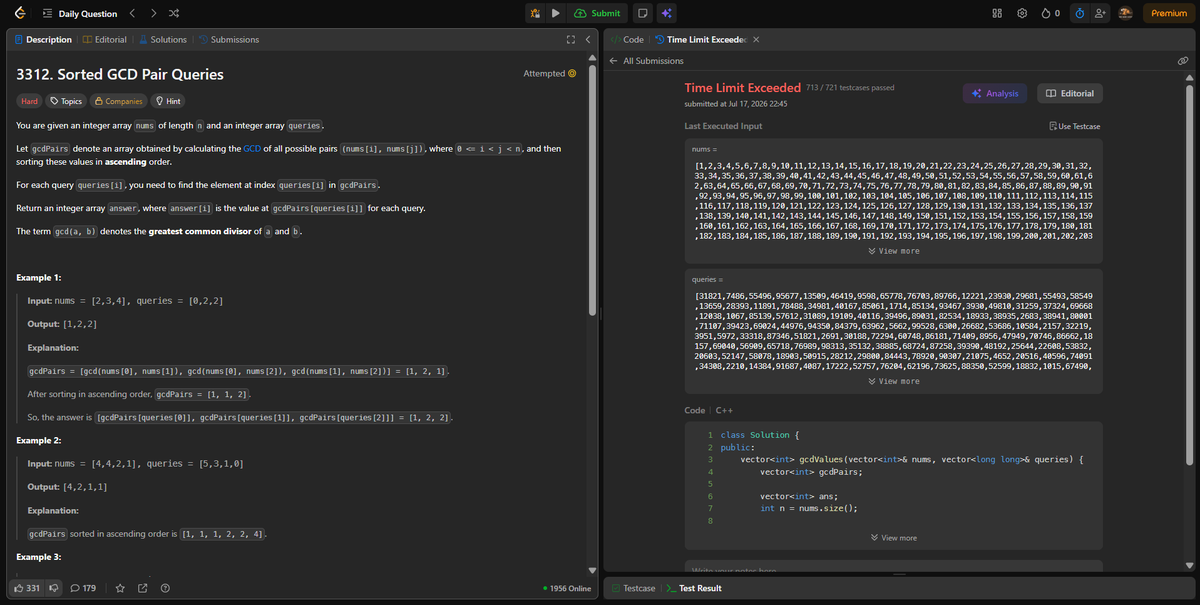Add problem to favorites with star icon

[121, 588]
